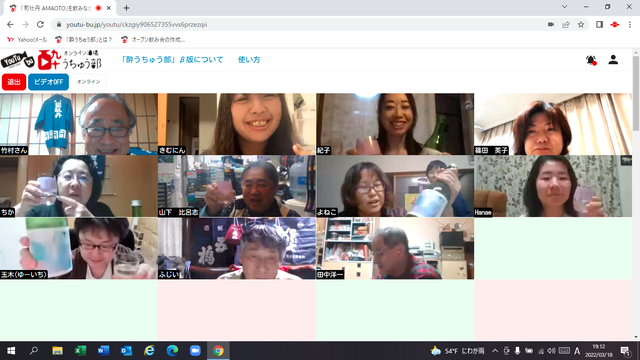Launch Word from the taskbar
Viewport: 640px width, 360px height.
click(x=103, y=351)
